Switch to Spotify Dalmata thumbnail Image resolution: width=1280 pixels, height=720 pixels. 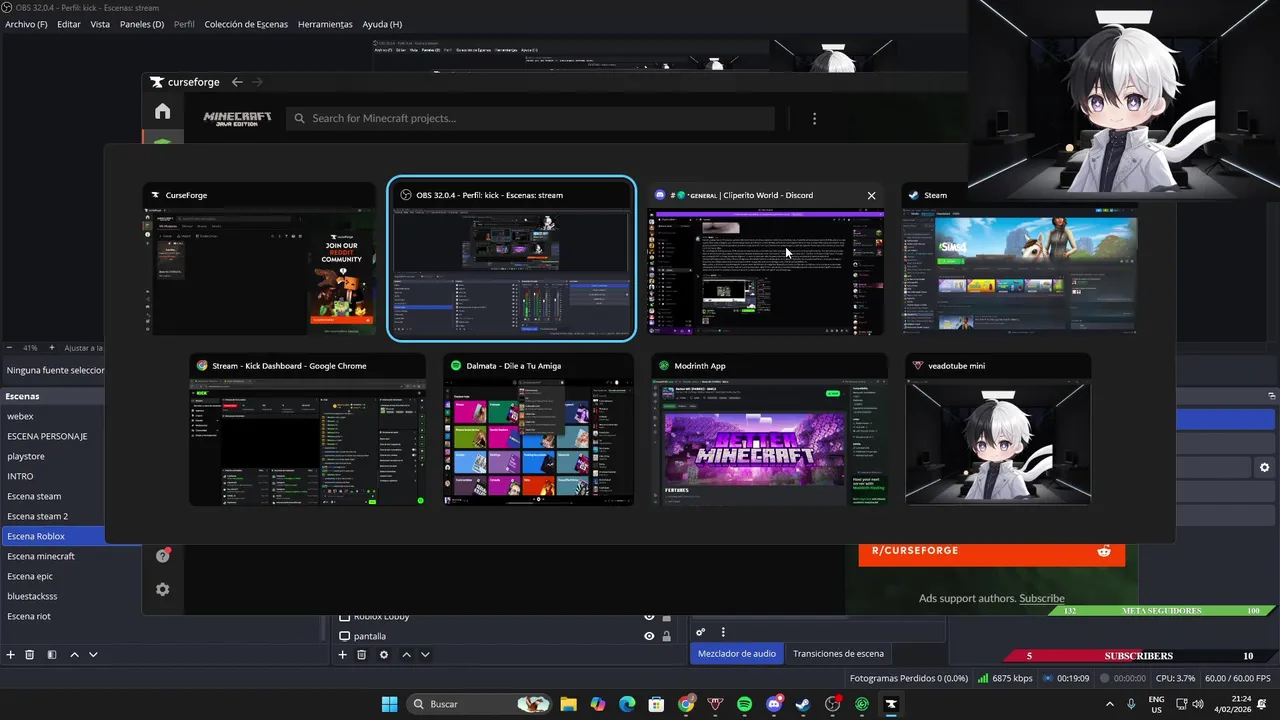pos(538,430)
